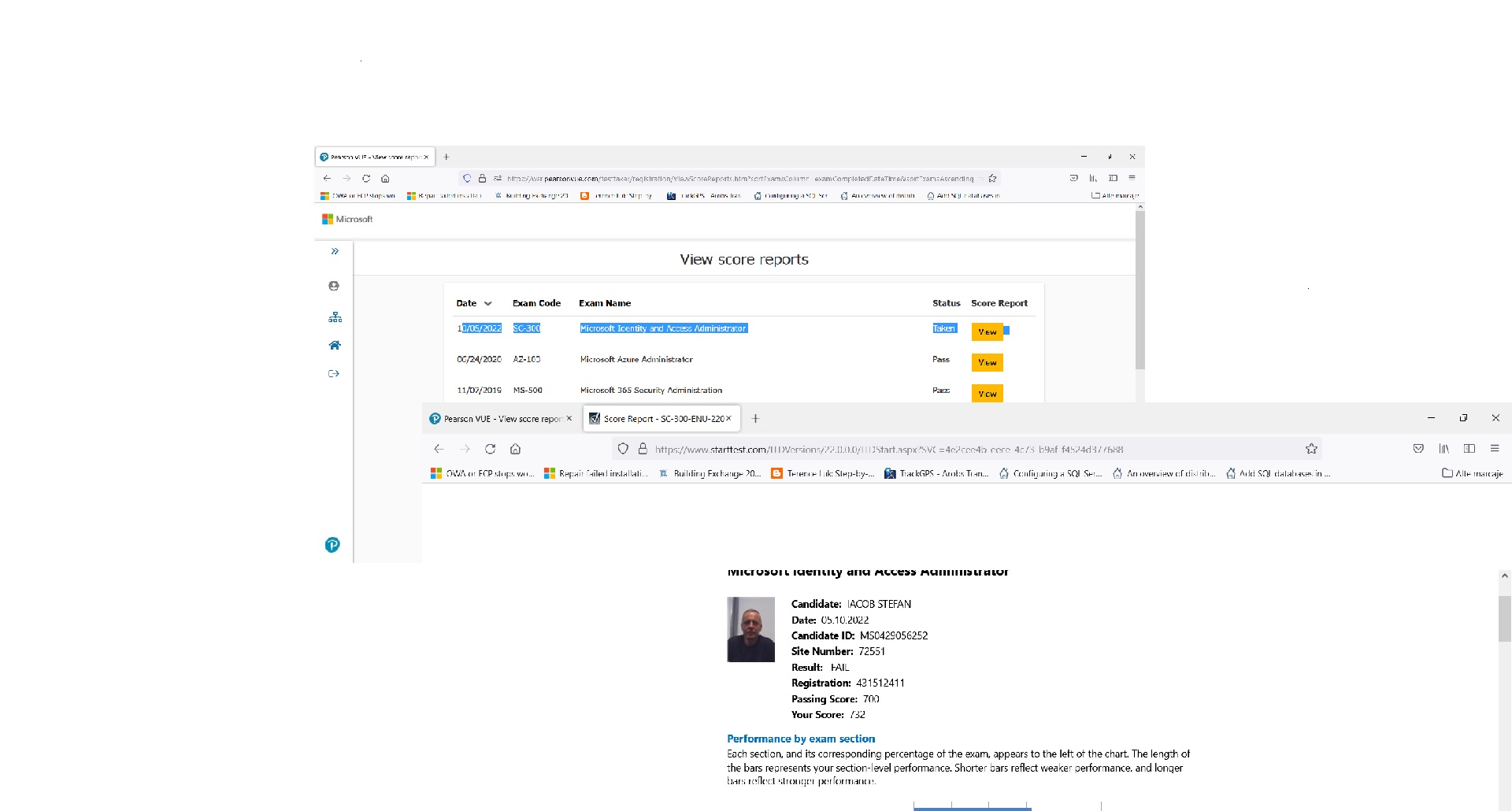This screenshot has height=811, width=1512.
Task: Click the candidate photo thumbnail
Action: 750,629
